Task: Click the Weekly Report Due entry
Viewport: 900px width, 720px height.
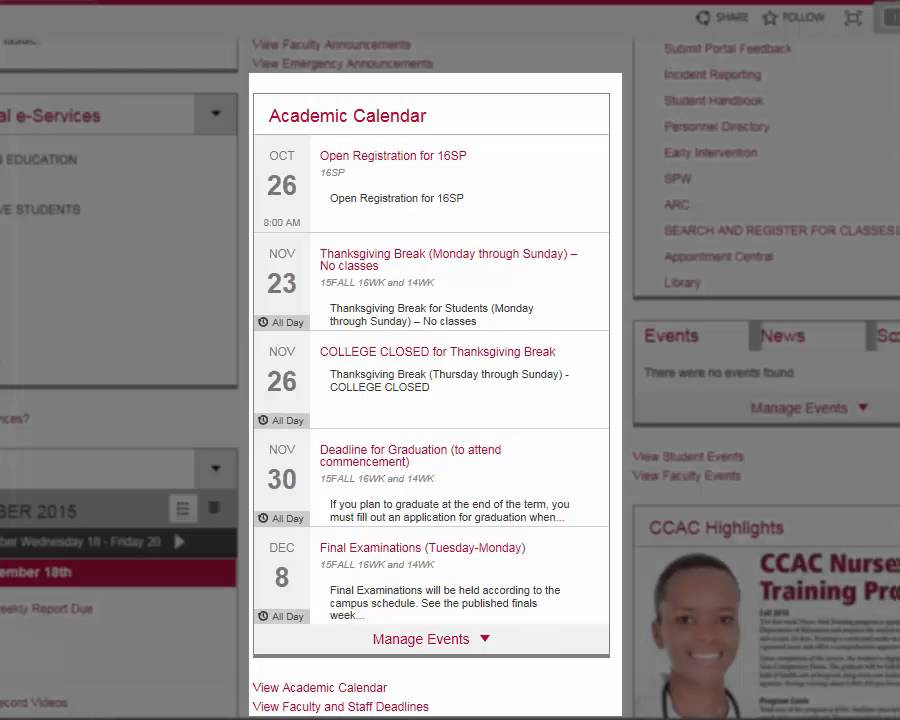Action: coord(47,609)
